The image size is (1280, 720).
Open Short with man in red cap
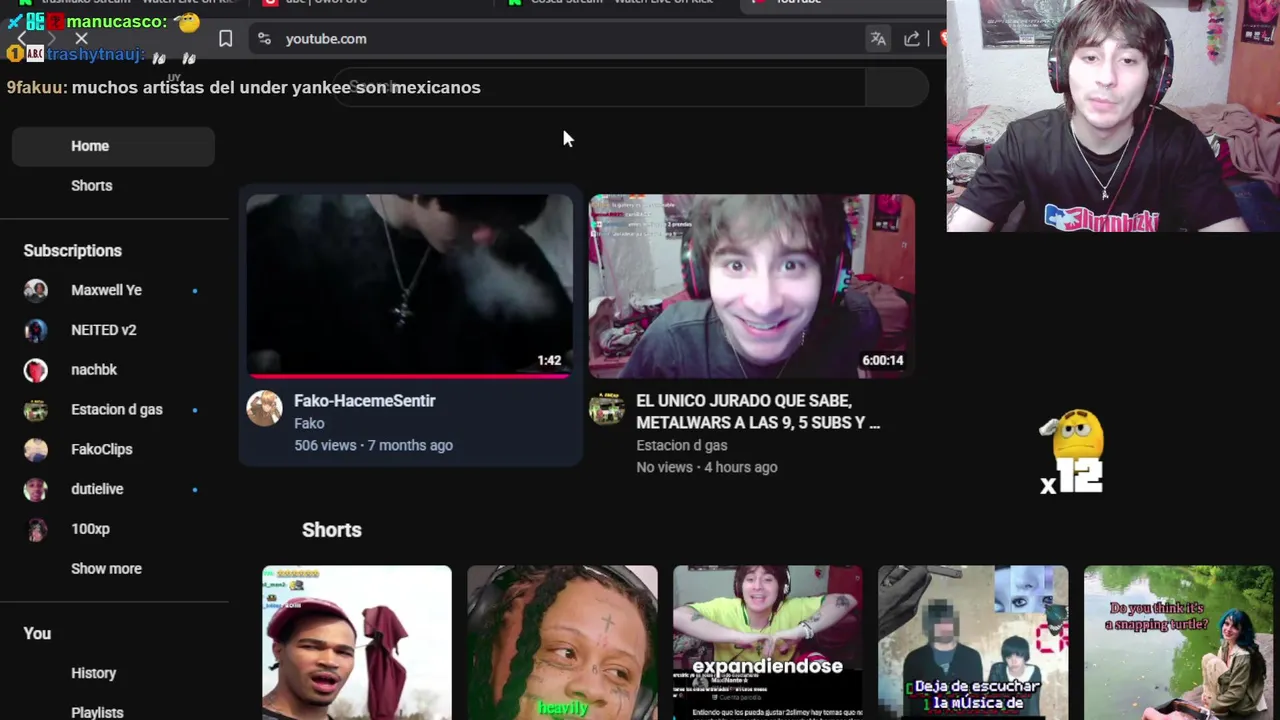coord(357,643)
